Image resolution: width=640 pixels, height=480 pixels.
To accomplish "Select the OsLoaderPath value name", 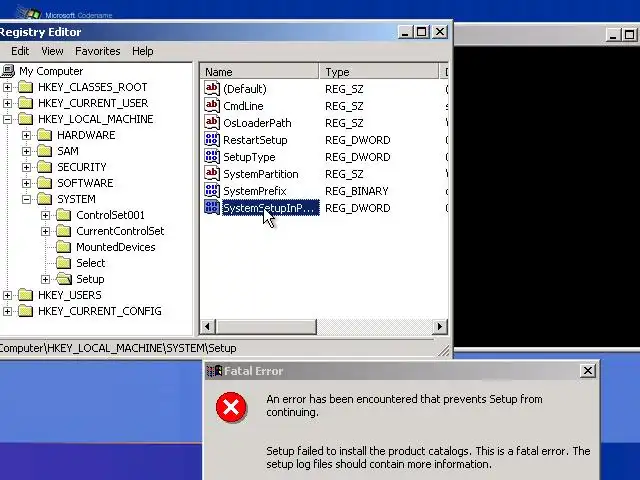I will tap(257, 123).
